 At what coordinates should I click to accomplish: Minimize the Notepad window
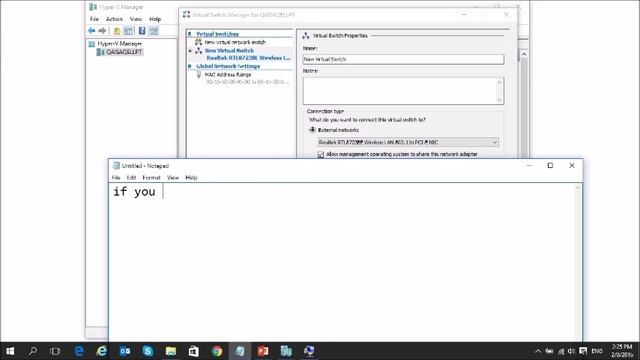(529, 165)
